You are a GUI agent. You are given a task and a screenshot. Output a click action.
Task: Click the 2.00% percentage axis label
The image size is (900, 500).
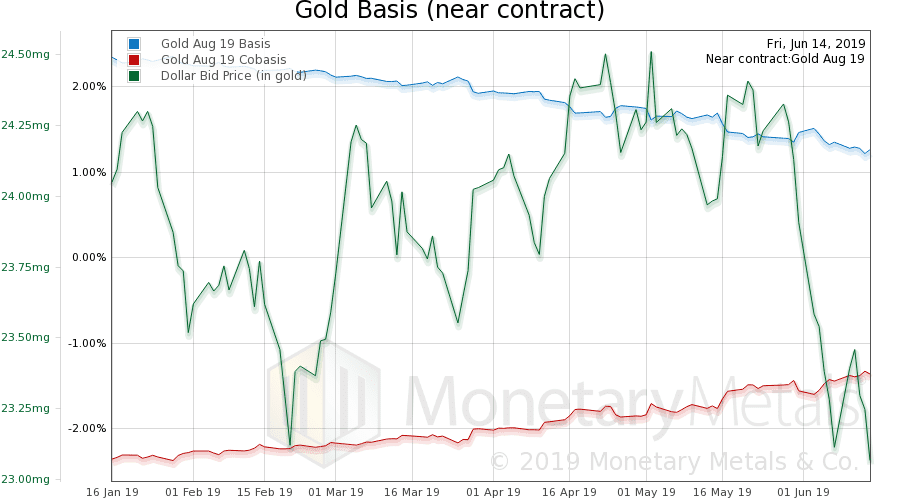click(89, 86)
